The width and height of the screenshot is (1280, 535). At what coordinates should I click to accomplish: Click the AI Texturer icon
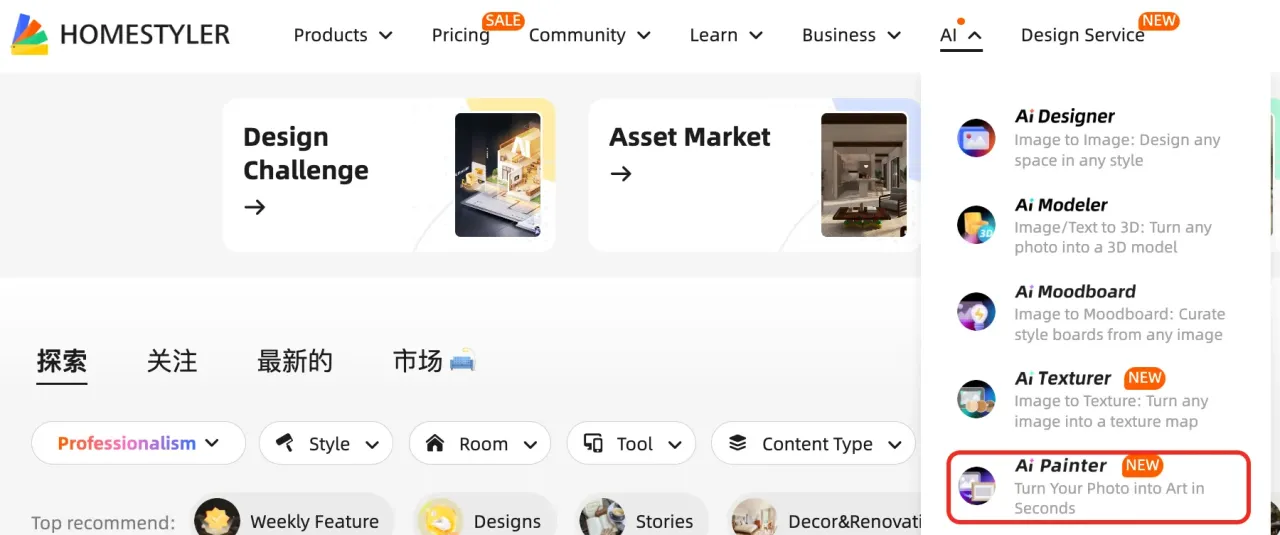[976, 398]
